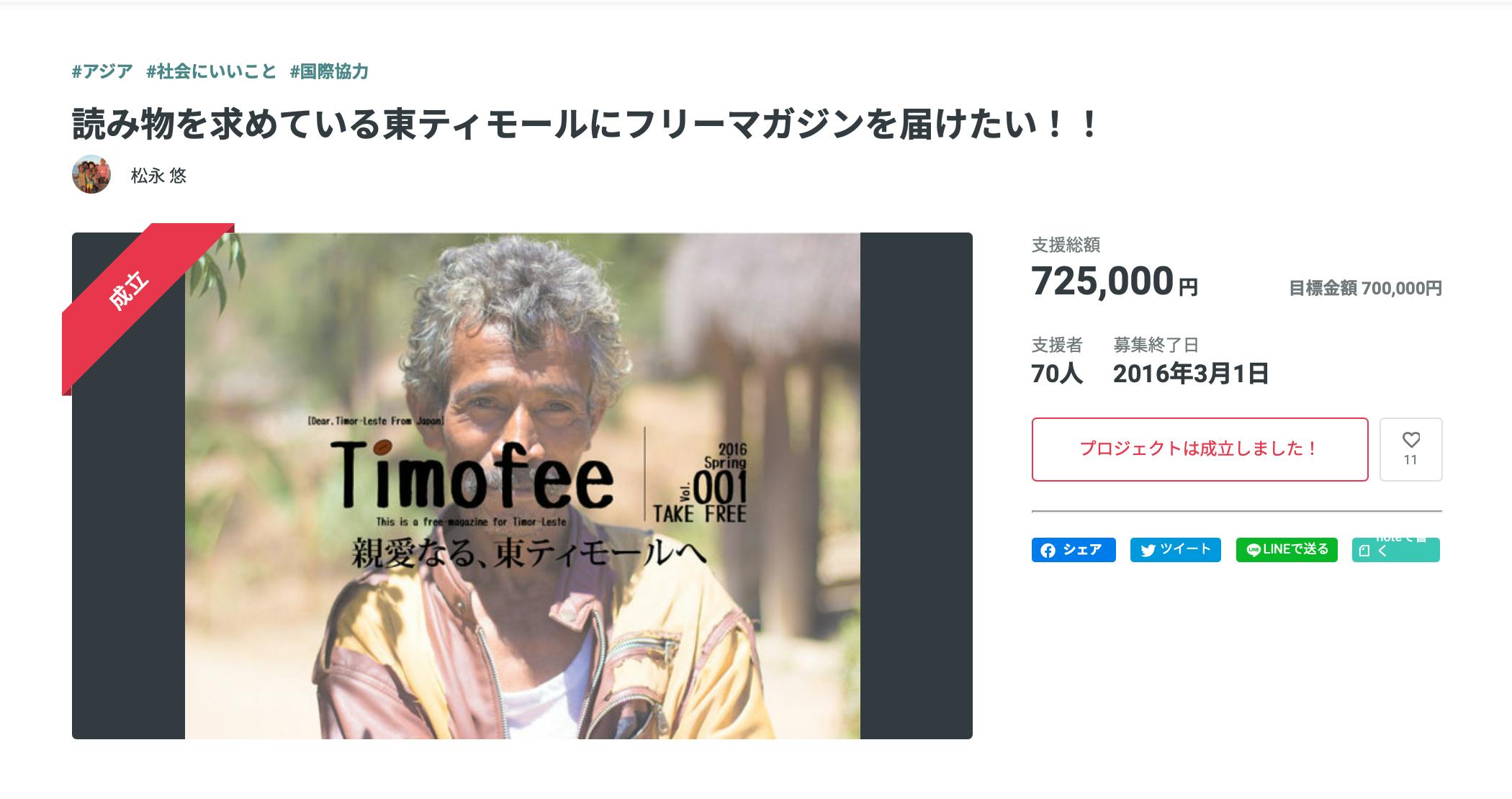Screen dimensions: 1512x799
Task: Click the project title heading
Action: coord(585,124)
